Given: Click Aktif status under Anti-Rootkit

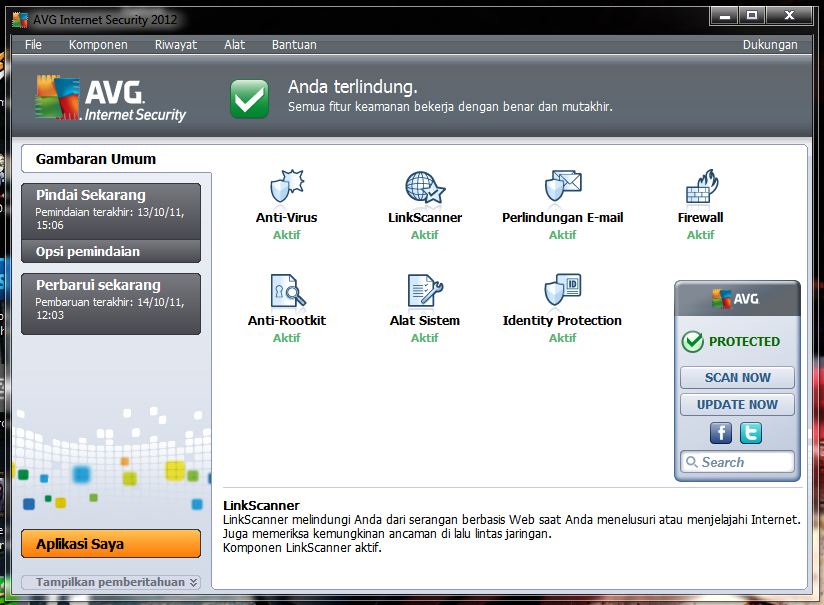Looking at the screenshot, I should click(286, 337).
